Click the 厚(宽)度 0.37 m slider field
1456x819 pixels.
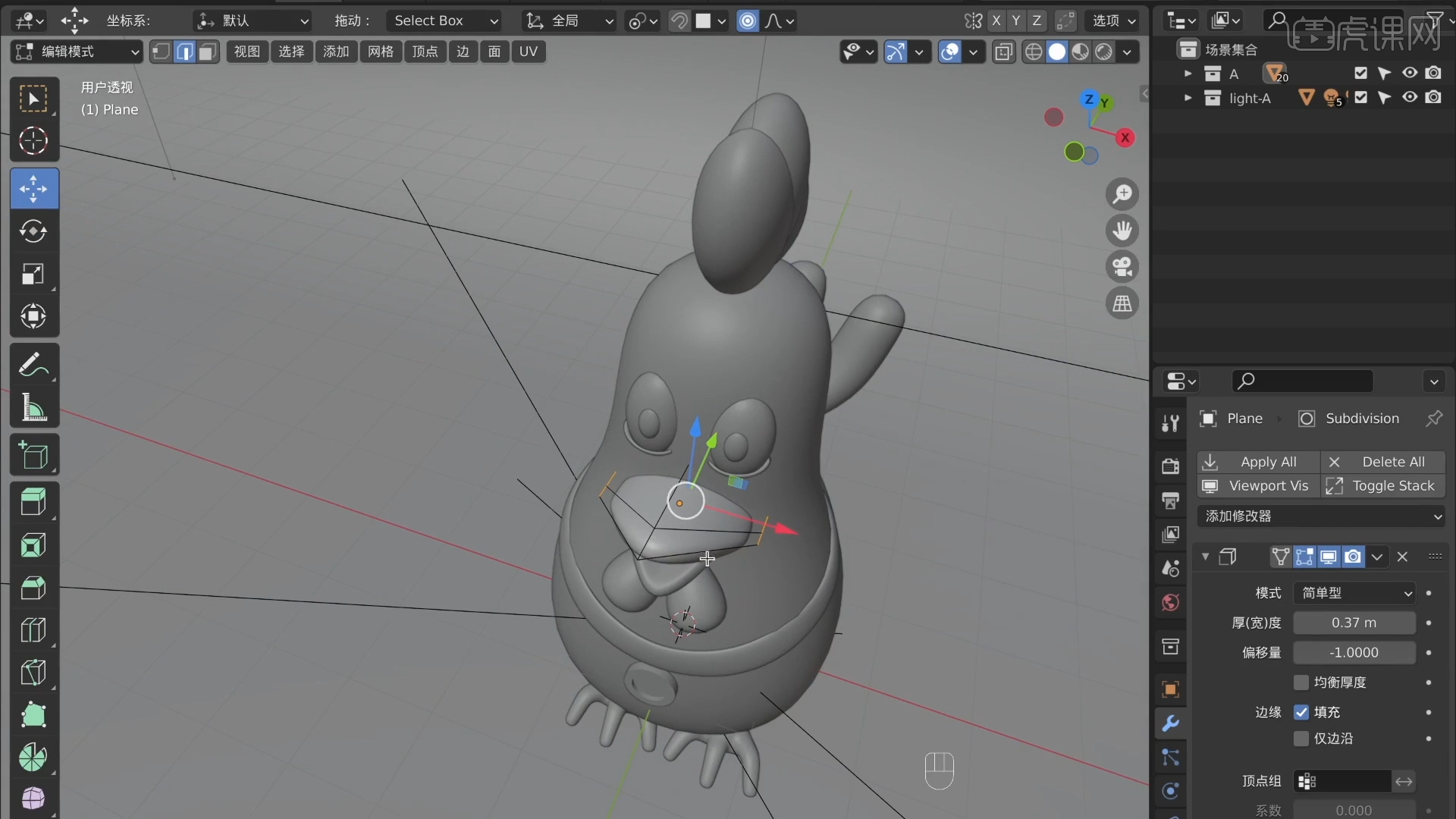click(x=1354, y=623)
